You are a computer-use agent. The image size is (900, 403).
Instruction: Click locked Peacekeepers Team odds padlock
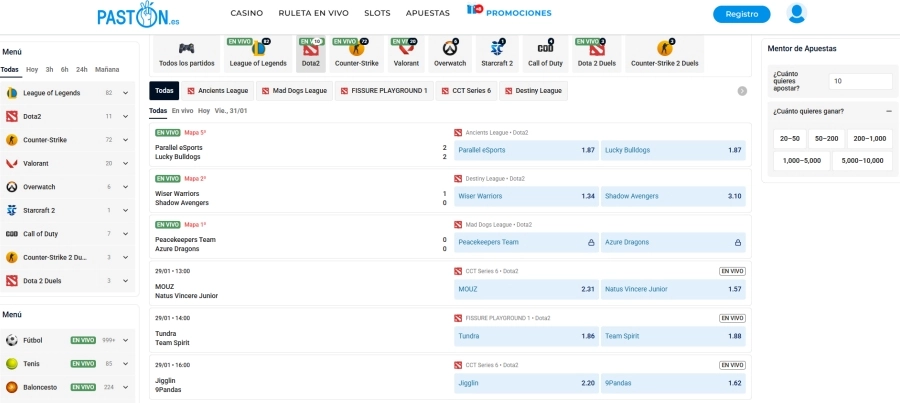tap(591, 243)
